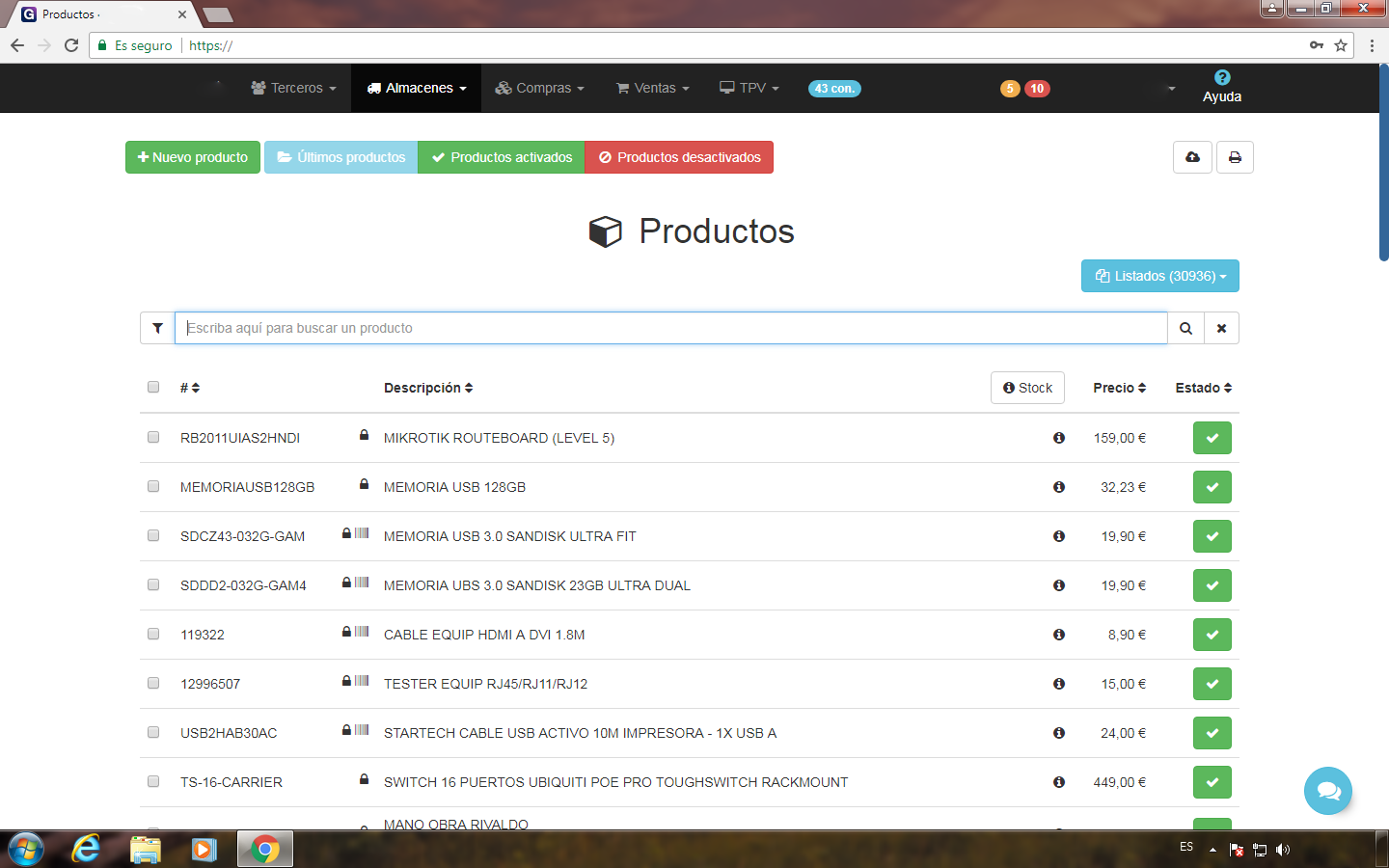This screenshot has width=1389, height=868.
Task: Open the Almacenes dropdown menu
Action: 417,88
